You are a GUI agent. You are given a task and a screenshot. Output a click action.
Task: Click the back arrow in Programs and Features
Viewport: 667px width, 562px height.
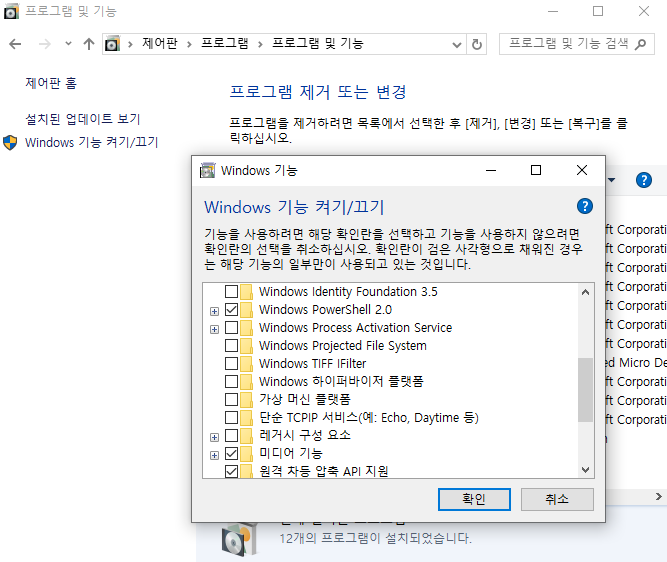point(15,44)
